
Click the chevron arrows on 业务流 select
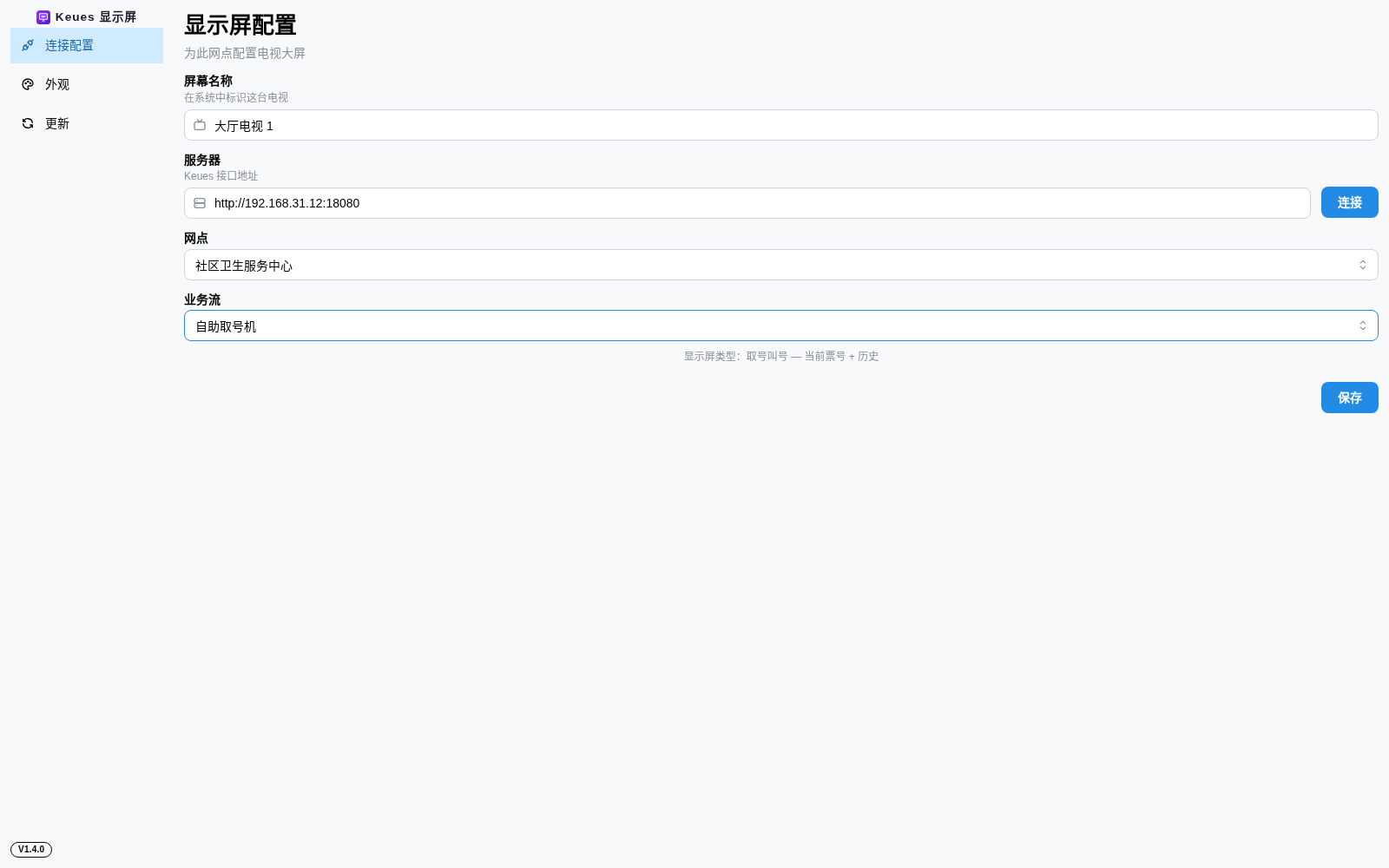point(1363,325)
